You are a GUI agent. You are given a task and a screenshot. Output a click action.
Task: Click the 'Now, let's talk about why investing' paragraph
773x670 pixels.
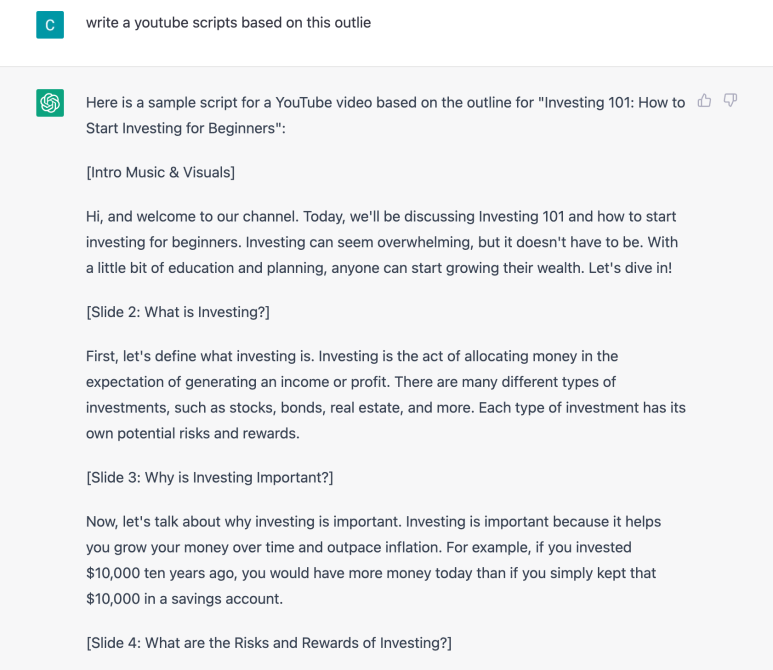point(373,560)
